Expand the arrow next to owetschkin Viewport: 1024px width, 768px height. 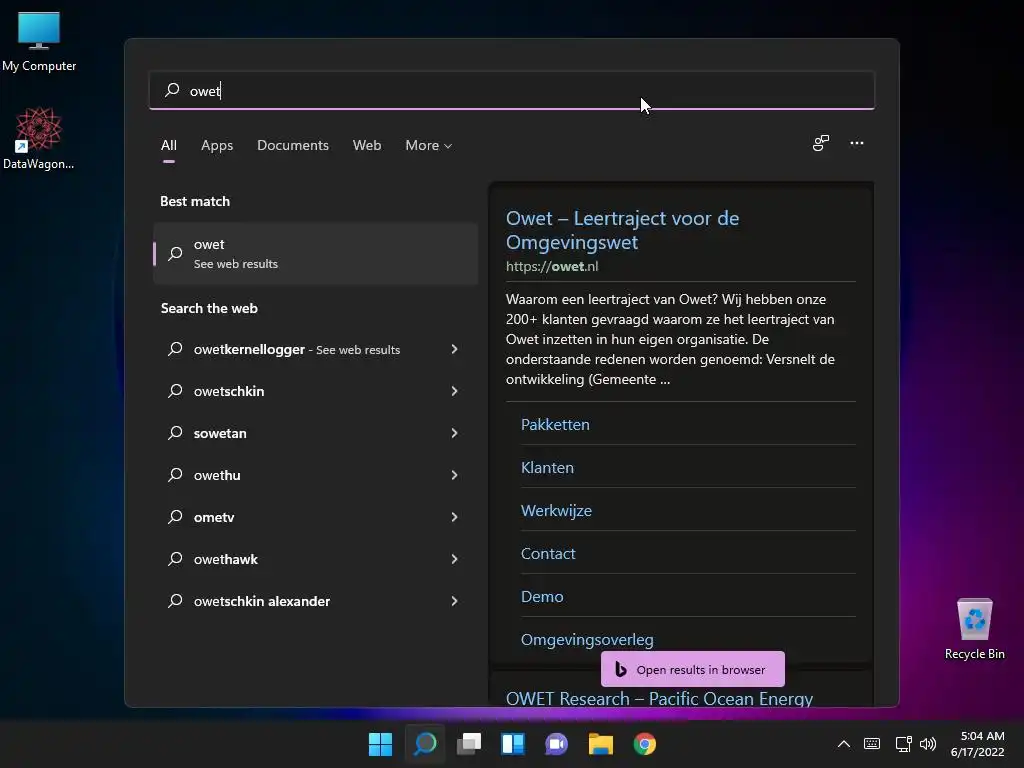point(455,391)
